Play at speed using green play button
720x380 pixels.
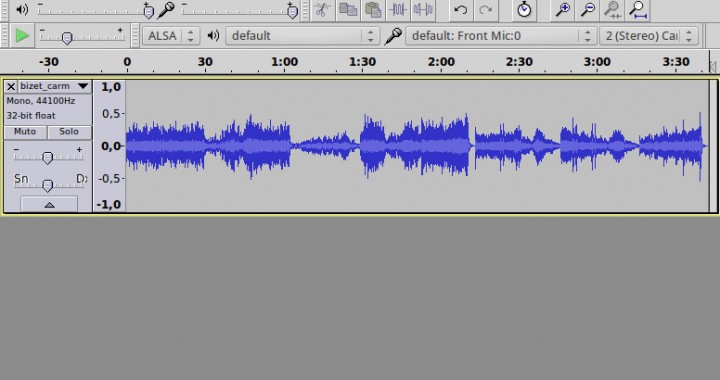pos(22,35)
